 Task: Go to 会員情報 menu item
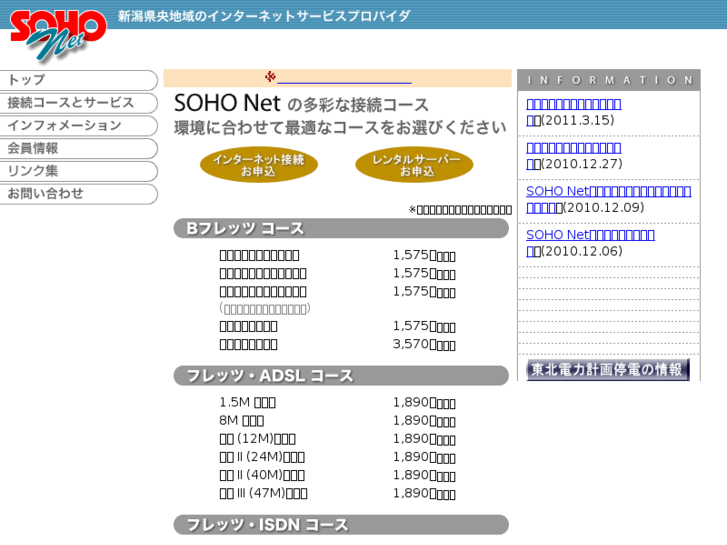pyautogui.click(x=78, y=148)
